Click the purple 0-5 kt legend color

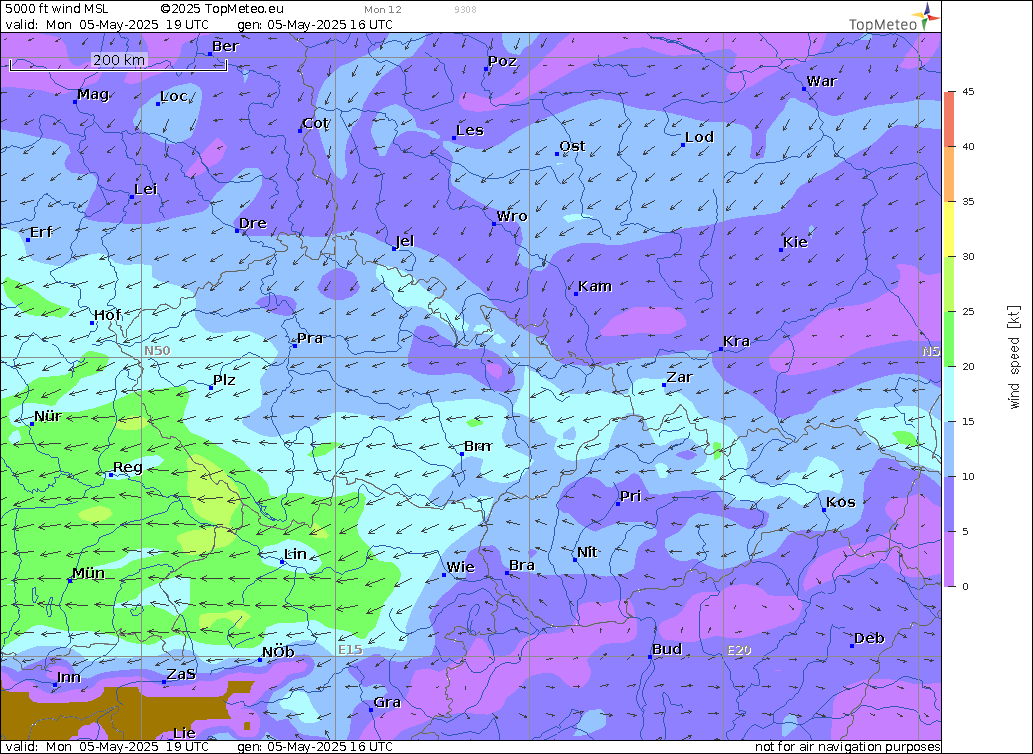coord(949,558)
